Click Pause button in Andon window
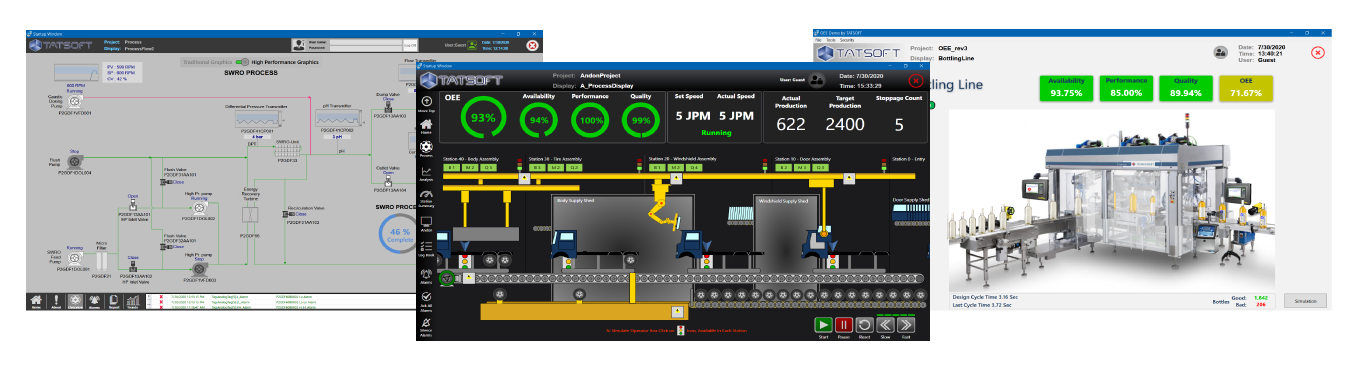 [x=844, y=324]
